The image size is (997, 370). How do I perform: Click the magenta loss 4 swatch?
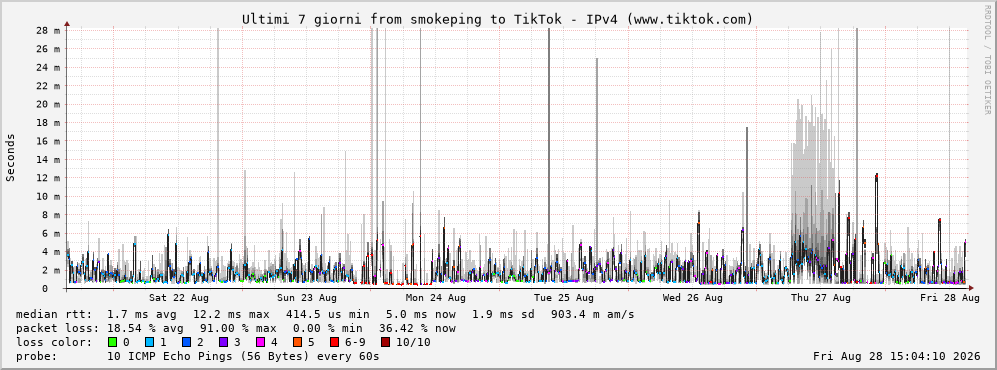(x=261, y=342)
